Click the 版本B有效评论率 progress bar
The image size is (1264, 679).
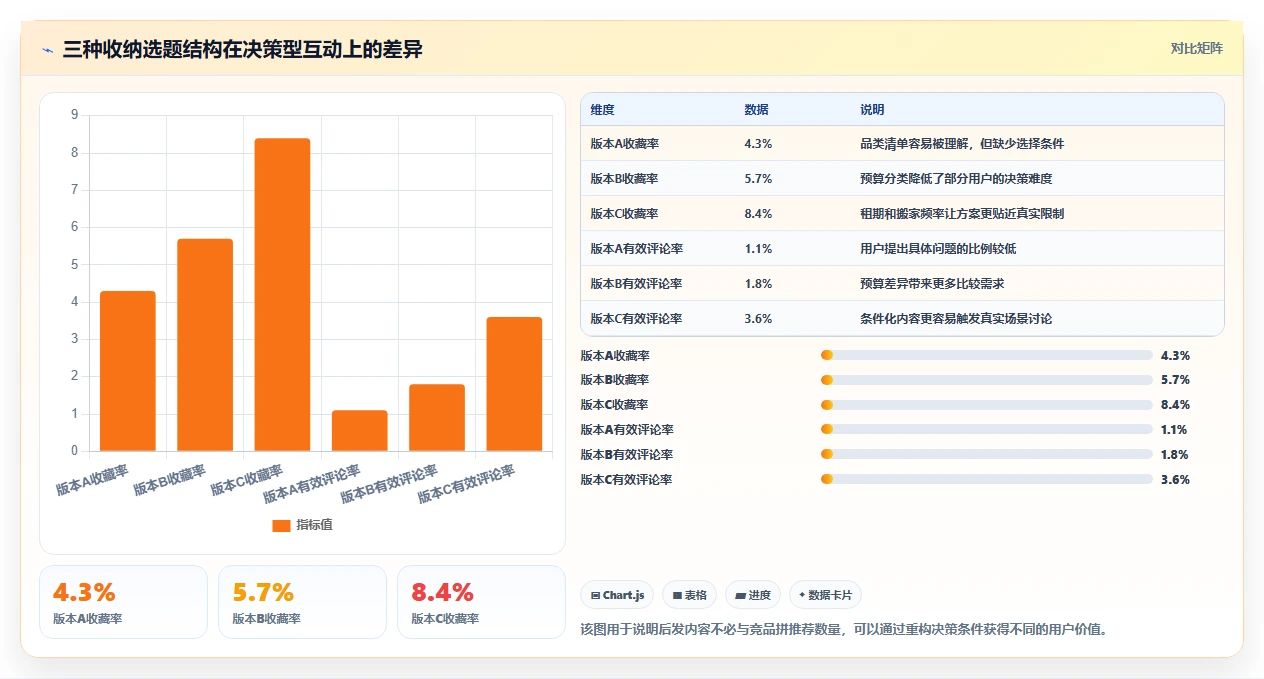(x=987, y=455)
